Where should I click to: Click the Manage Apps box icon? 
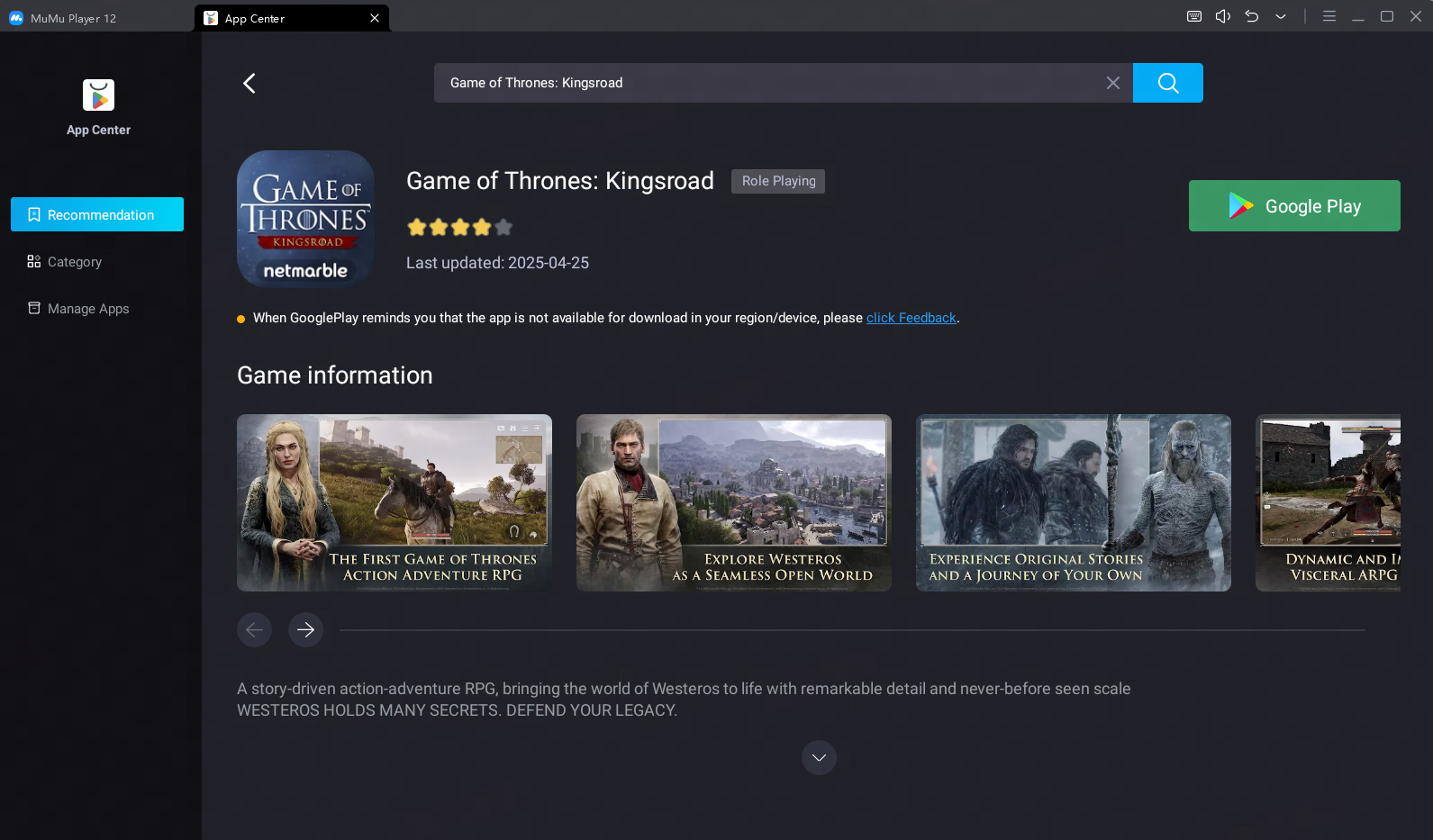[34, 308]
